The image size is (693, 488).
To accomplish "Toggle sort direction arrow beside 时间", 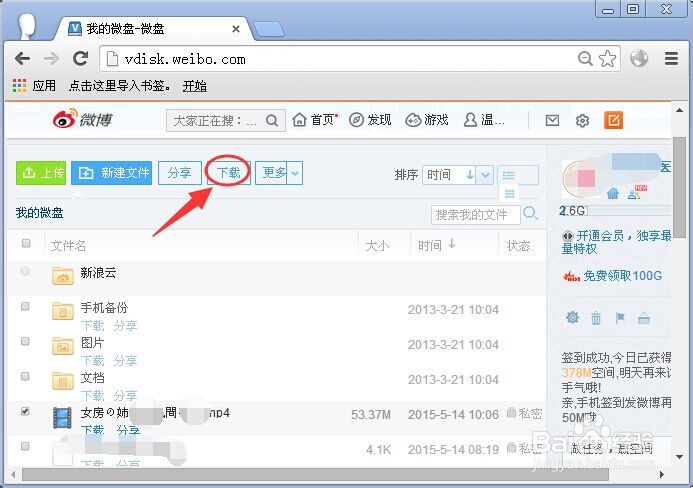I will pyautogui.click(x=470, y=175).
